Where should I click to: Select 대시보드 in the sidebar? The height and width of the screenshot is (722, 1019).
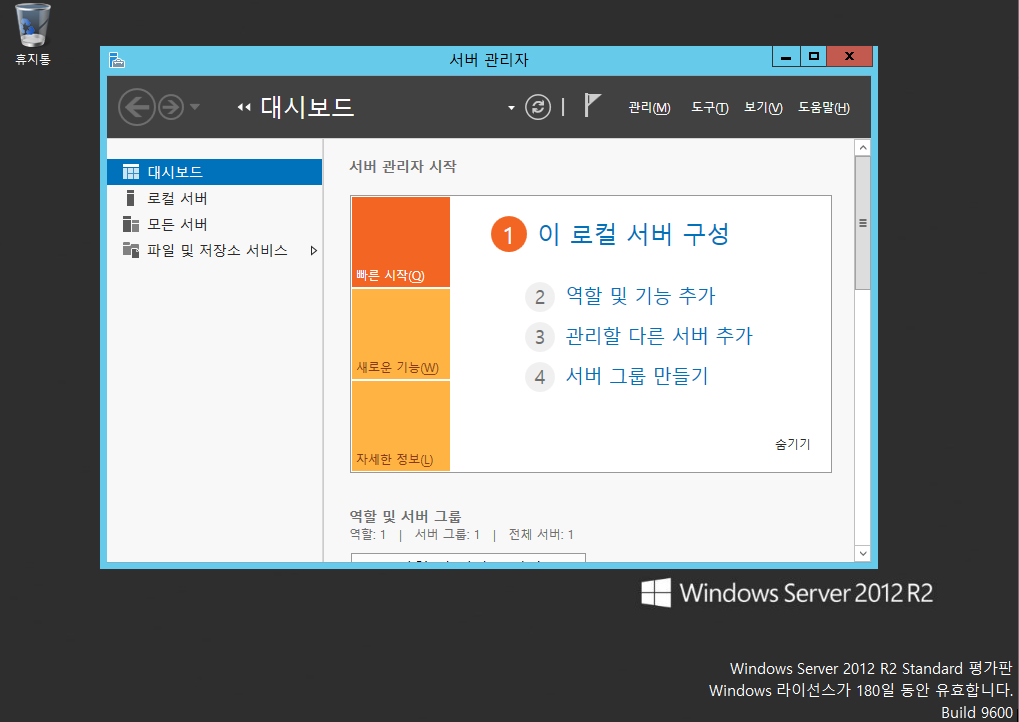click(214, 172)
